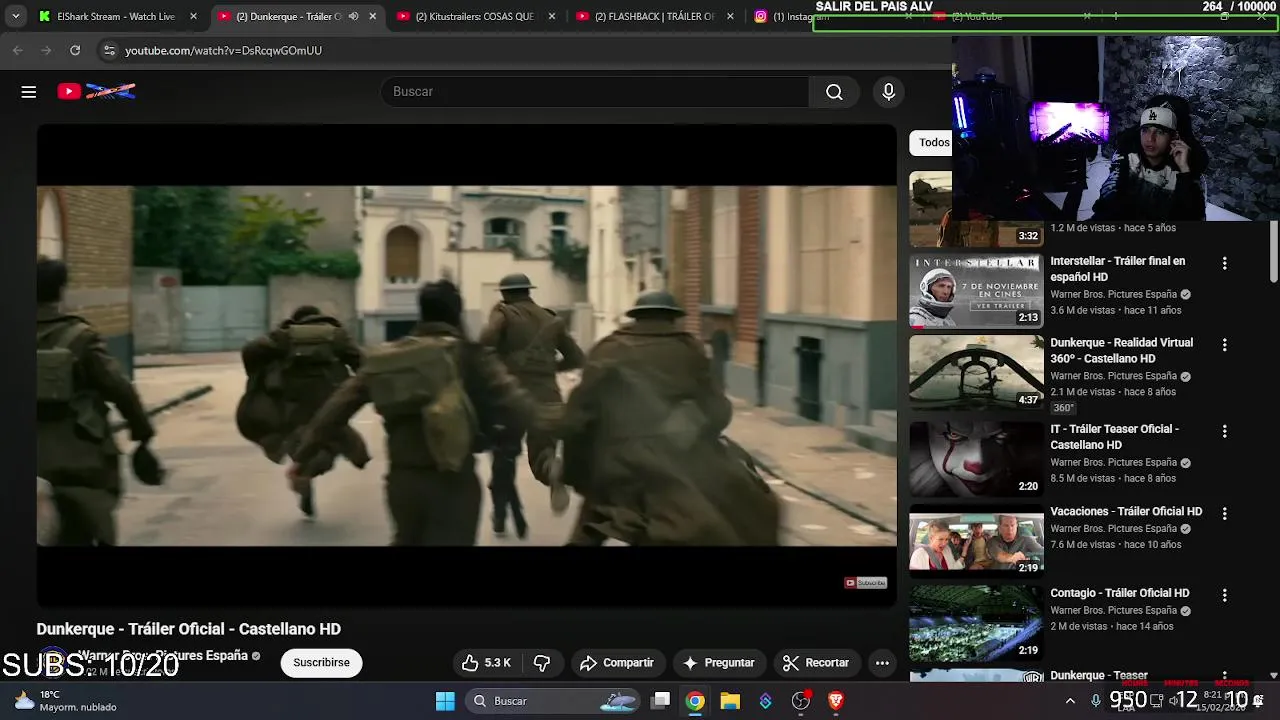Close the FLASHBACK trailer tab
The width and height of the screenshot is (1280, 720).
coord(731,16)
